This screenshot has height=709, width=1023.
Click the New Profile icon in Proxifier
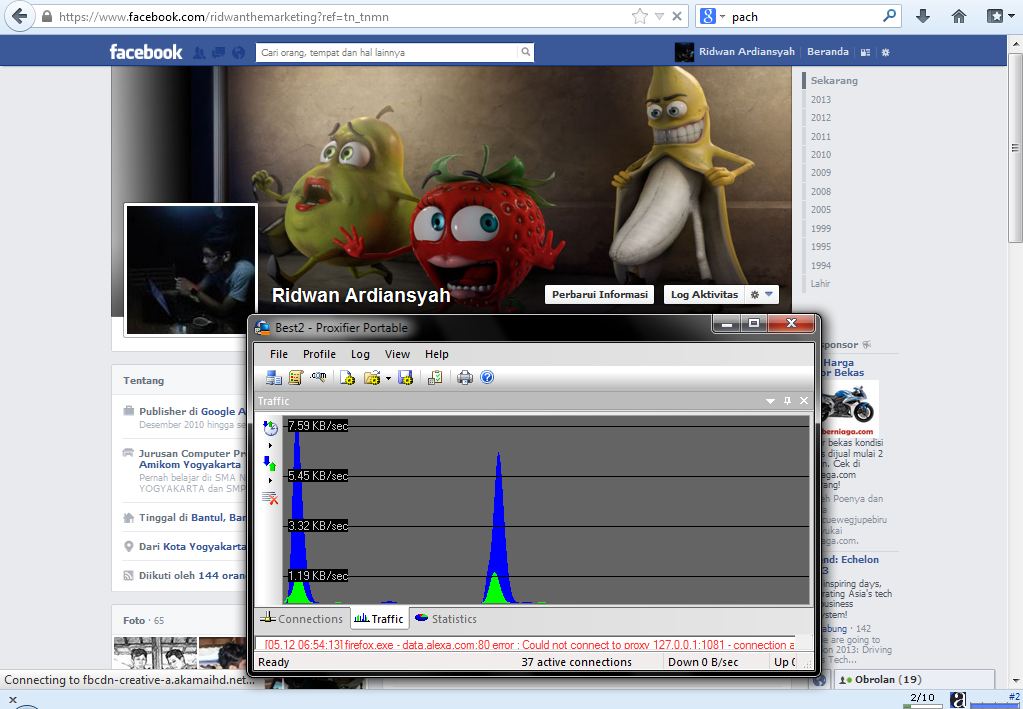(347, 378)
